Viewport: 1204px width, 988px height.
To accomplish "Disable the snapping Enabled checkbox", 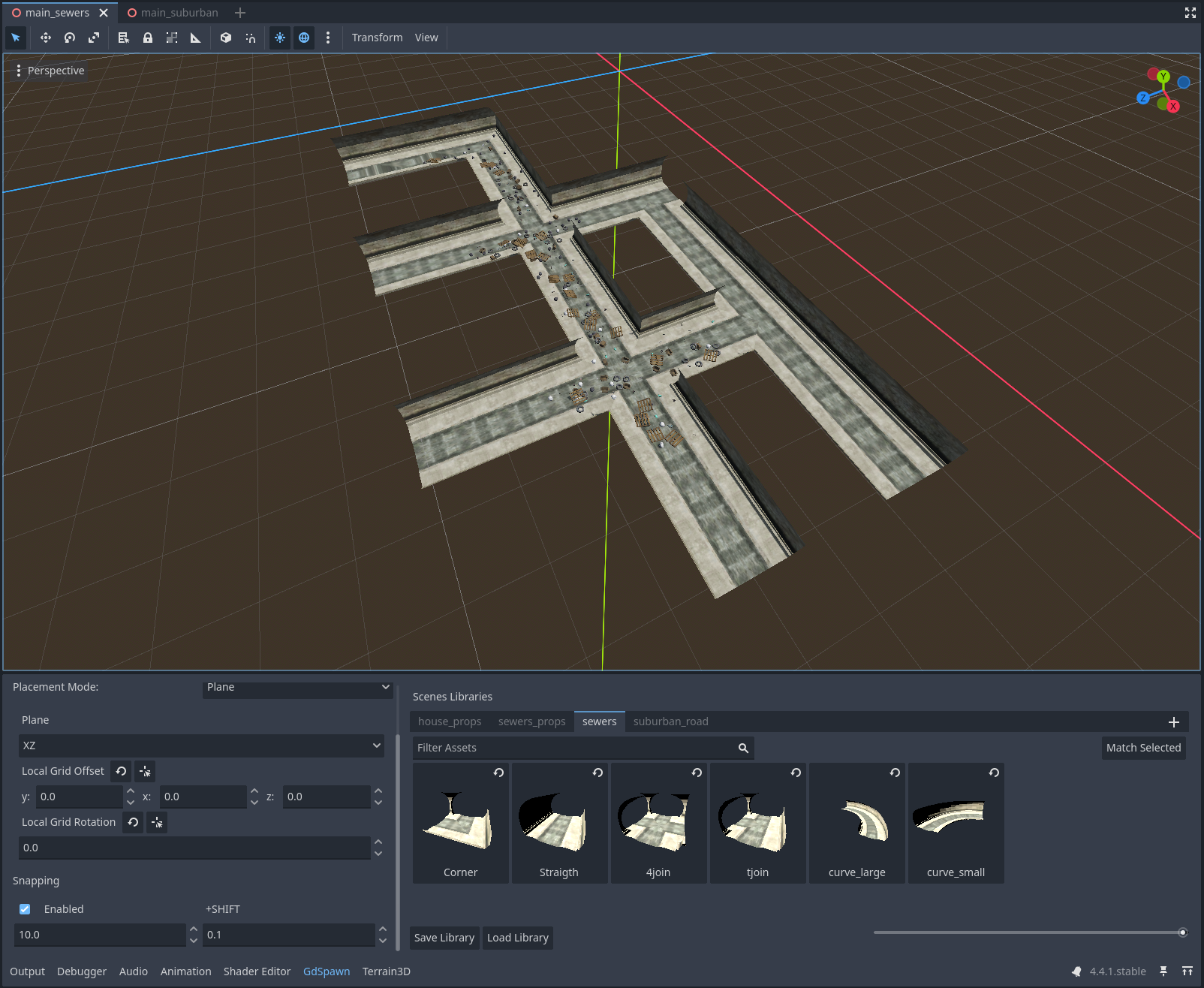I will click(25, 909).
